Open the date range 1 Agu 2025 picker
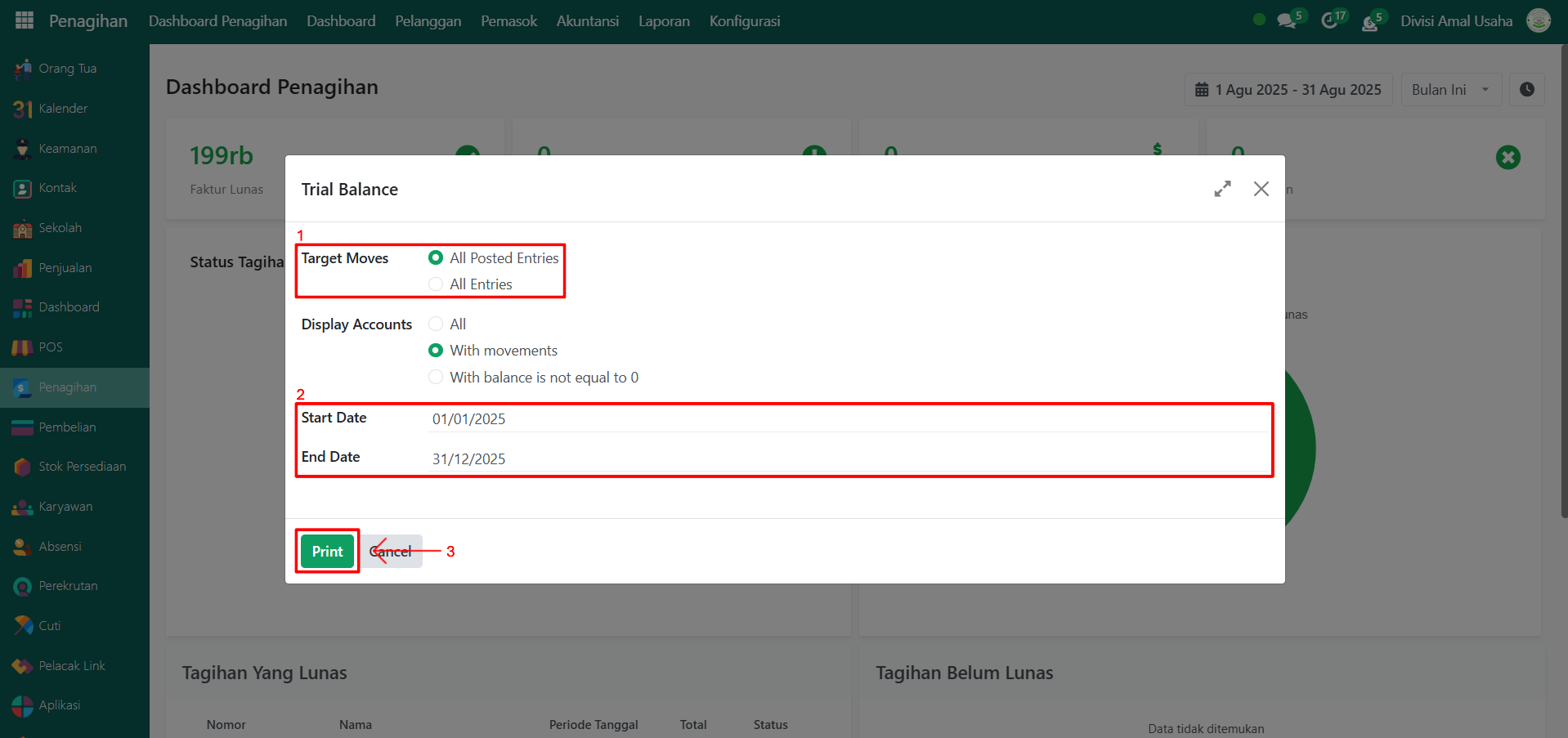 click(x=1288, y=90)
